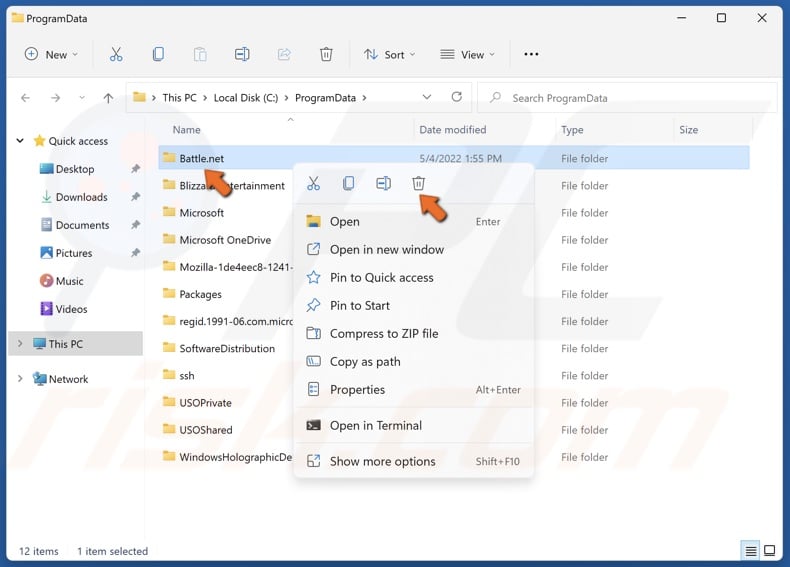
Task: Click the pin icon beside Desktop
Action: pos(135,169)
